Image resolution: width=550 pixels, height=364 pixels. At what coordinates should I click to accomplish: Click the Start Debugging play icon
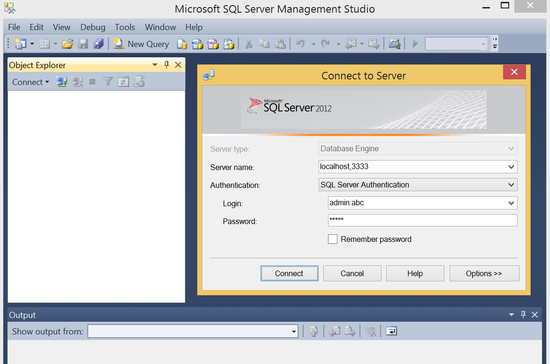pos(415,44)
